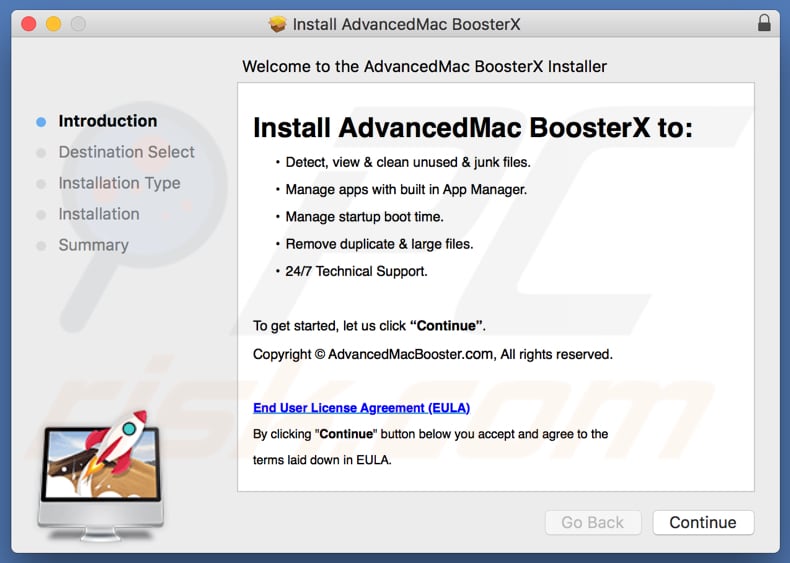790x563 pixels.
Task: Select the Installation step in sidebar
Action: pyautogui.click(x=99, y=214)
